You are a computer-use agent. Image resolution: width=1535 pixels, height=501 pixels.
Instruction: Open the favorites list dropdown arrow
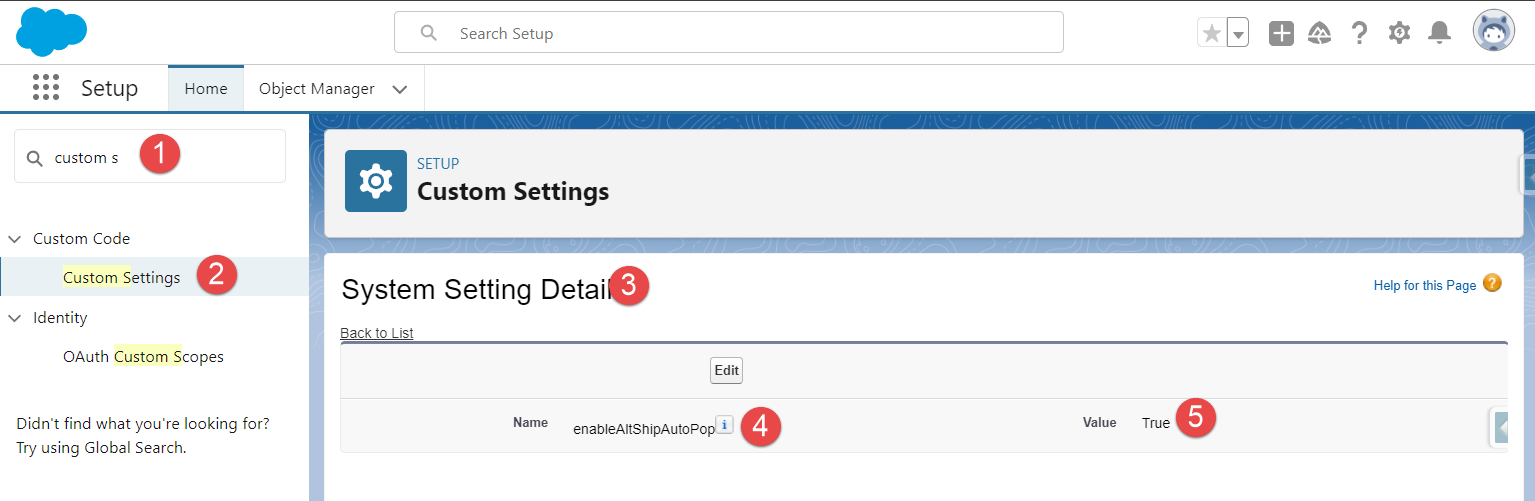coord(1238,33)
